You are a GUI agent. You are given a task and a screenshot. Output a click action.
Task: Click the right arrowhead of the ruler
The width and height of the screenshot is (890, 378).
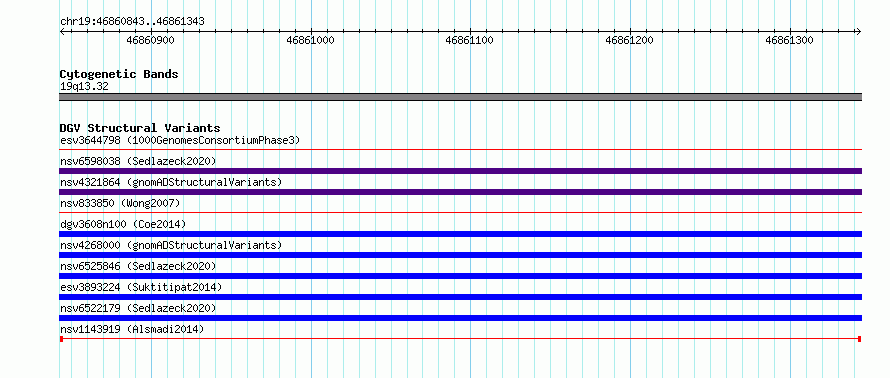tap(859, 32)
